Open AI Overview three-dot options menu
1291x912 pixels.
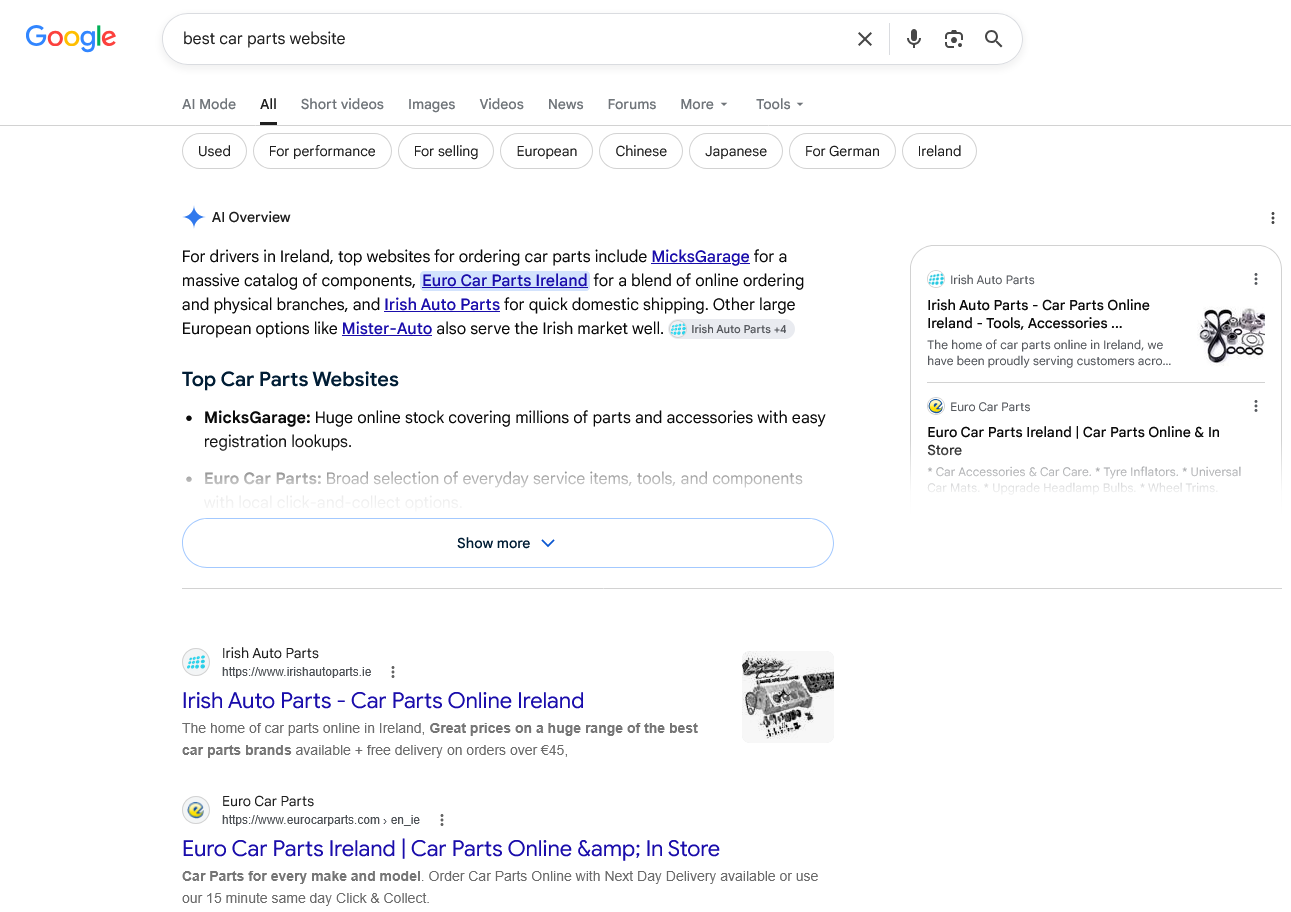tap(1273, 218)
